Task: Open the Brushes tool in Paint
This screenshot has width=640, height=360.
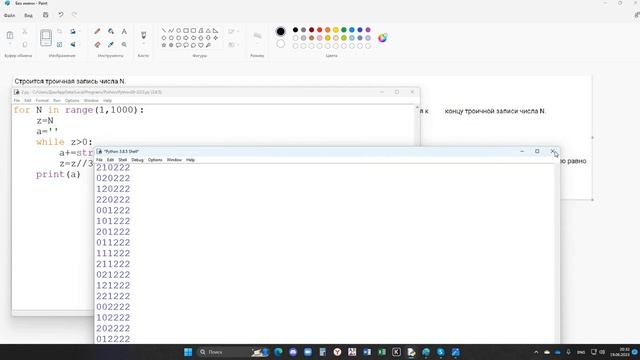Action: pos(143,35)
